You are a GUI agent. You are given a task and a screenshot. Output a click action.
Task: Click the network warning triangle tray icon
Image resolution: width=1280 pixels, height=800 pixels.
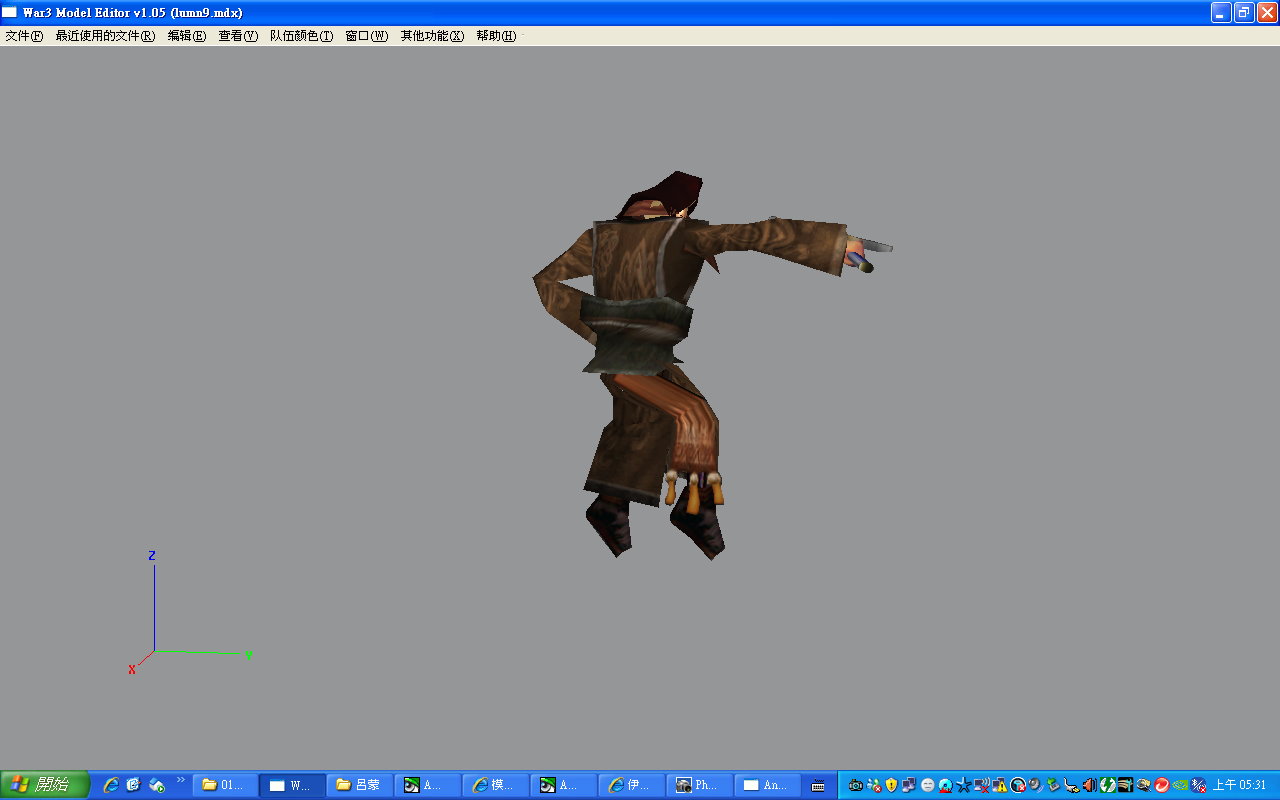[x=1000, y=785]
